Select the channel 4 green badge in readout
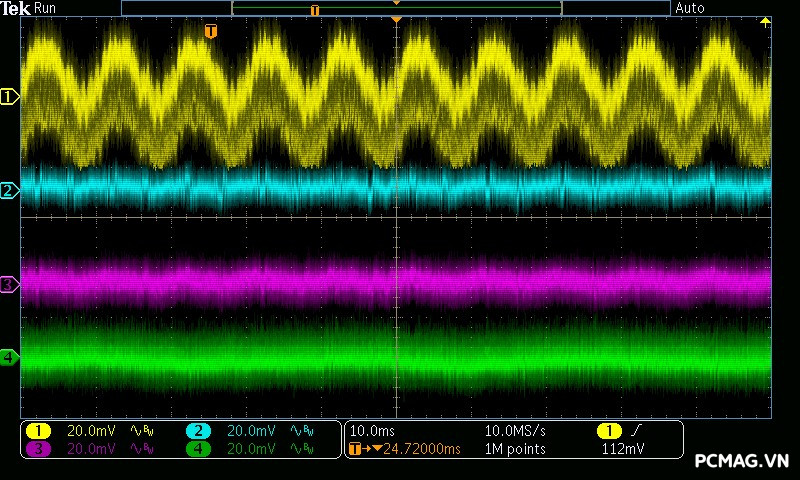The image size is (800, 480). 198,449
